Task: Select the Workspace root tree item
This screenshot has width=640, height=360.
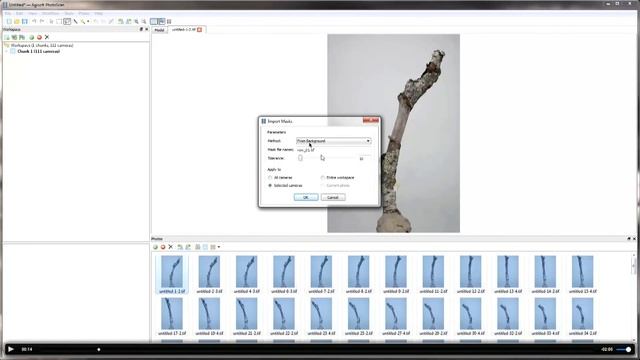Action: pos(42,45)
